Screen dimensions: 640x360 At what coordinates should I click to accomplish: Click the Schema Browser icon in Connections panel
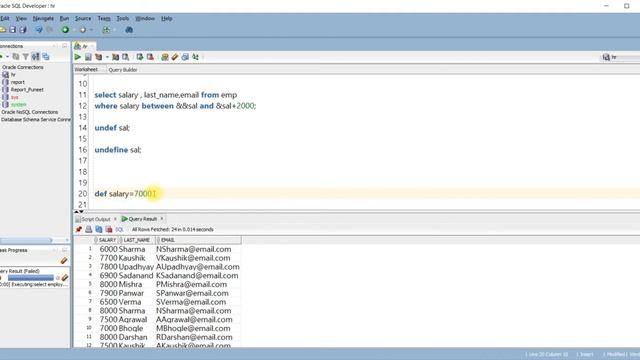(46, 57)
